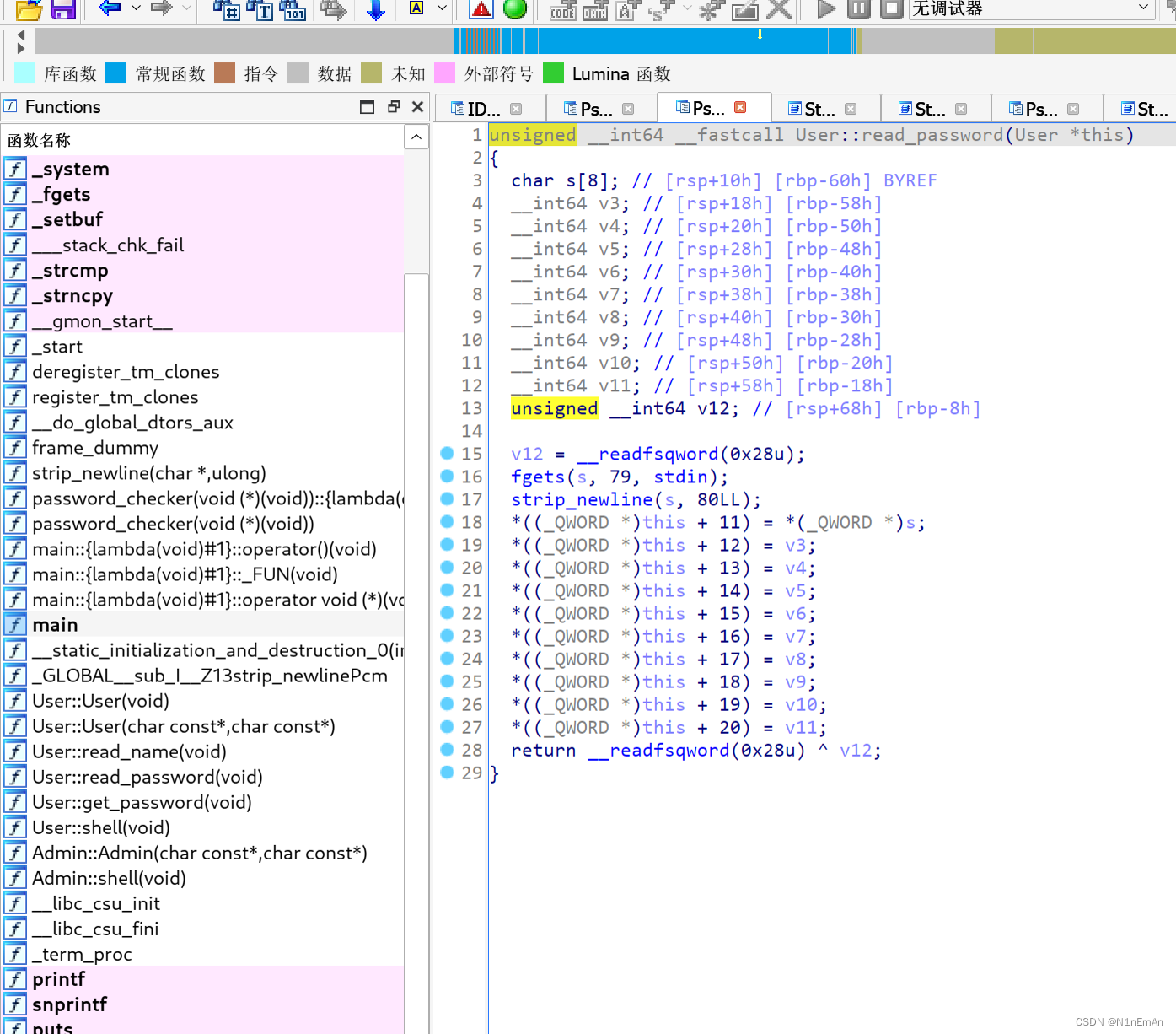1176x1034 pixels.
Task: Pause the process with the pause button
Action: point(858,9)
